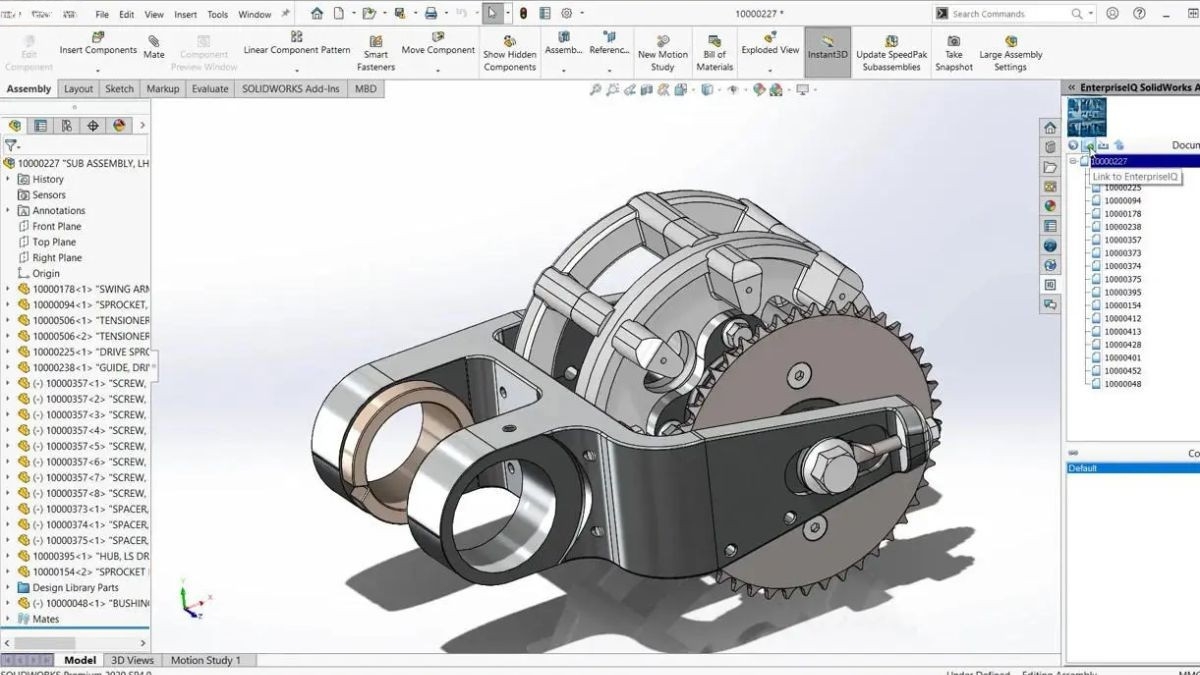Open the Window menu
Viewport: 1200px width, 675px height.
254,14
